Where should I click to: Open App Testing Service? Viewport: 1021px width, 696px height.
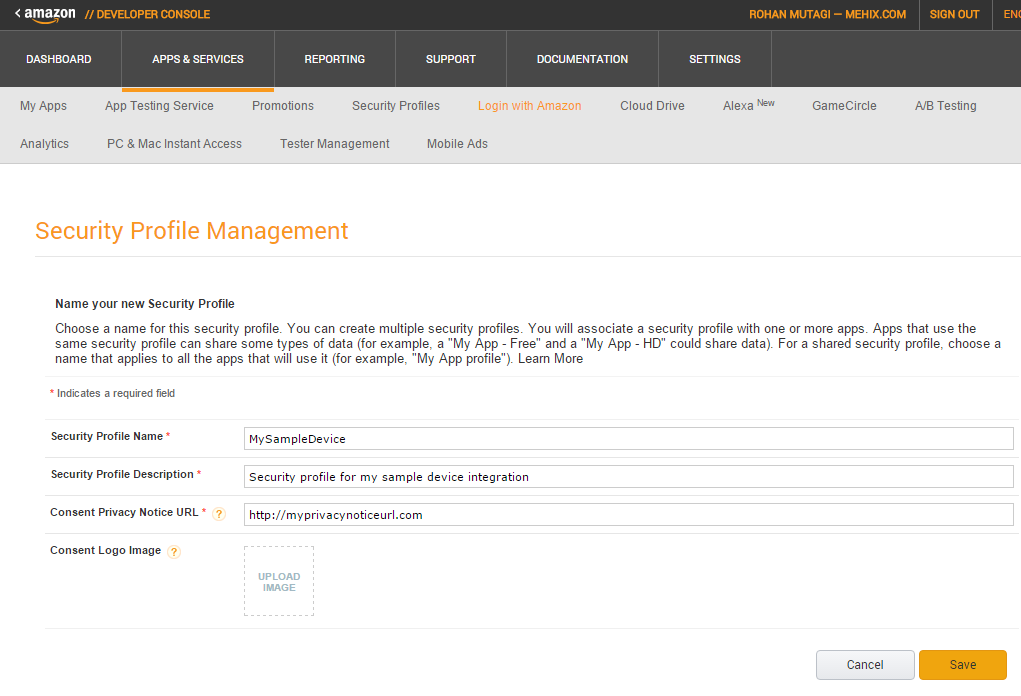coord(160,105)
